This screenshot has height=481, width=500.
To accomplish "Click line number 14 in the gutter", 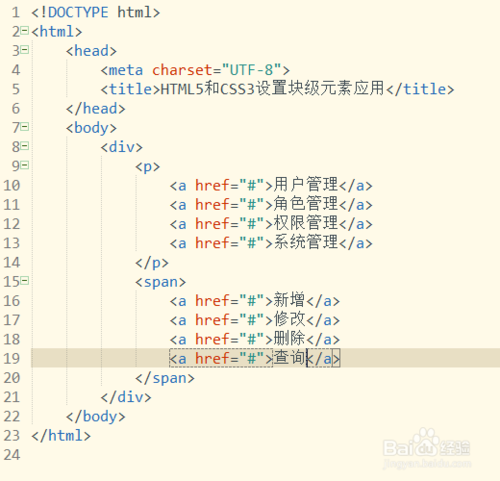I will point(12,263).
